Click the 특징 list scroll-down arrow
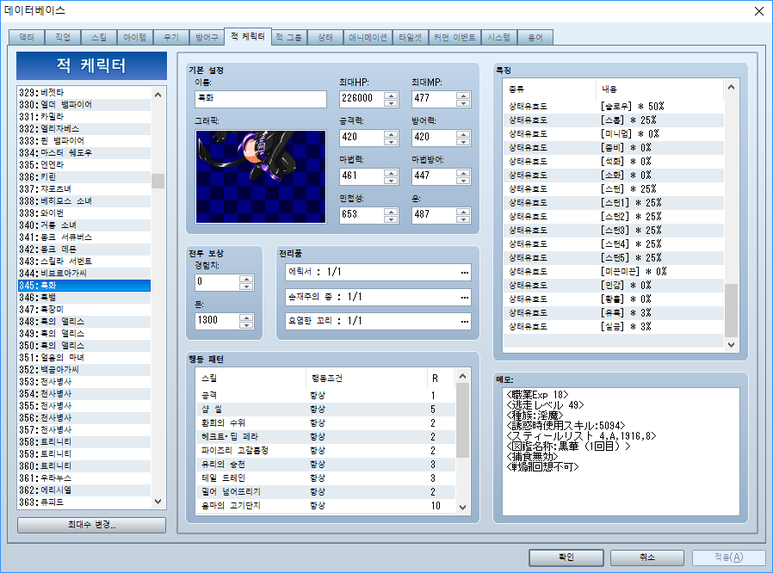 (x=731, y=345)
